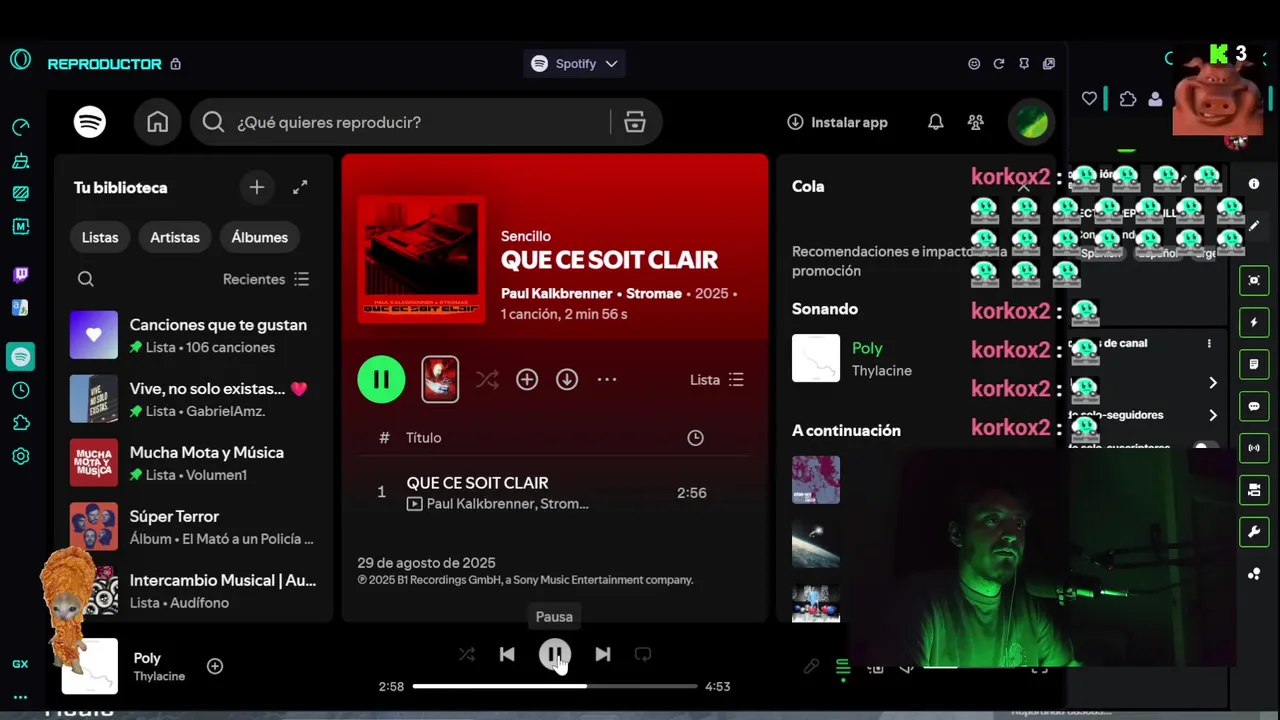Open GX Control speedometer icon in sidebar
Image resolution: width=1280 pixels, height=720 pixels.
click(x=20, y=127)
